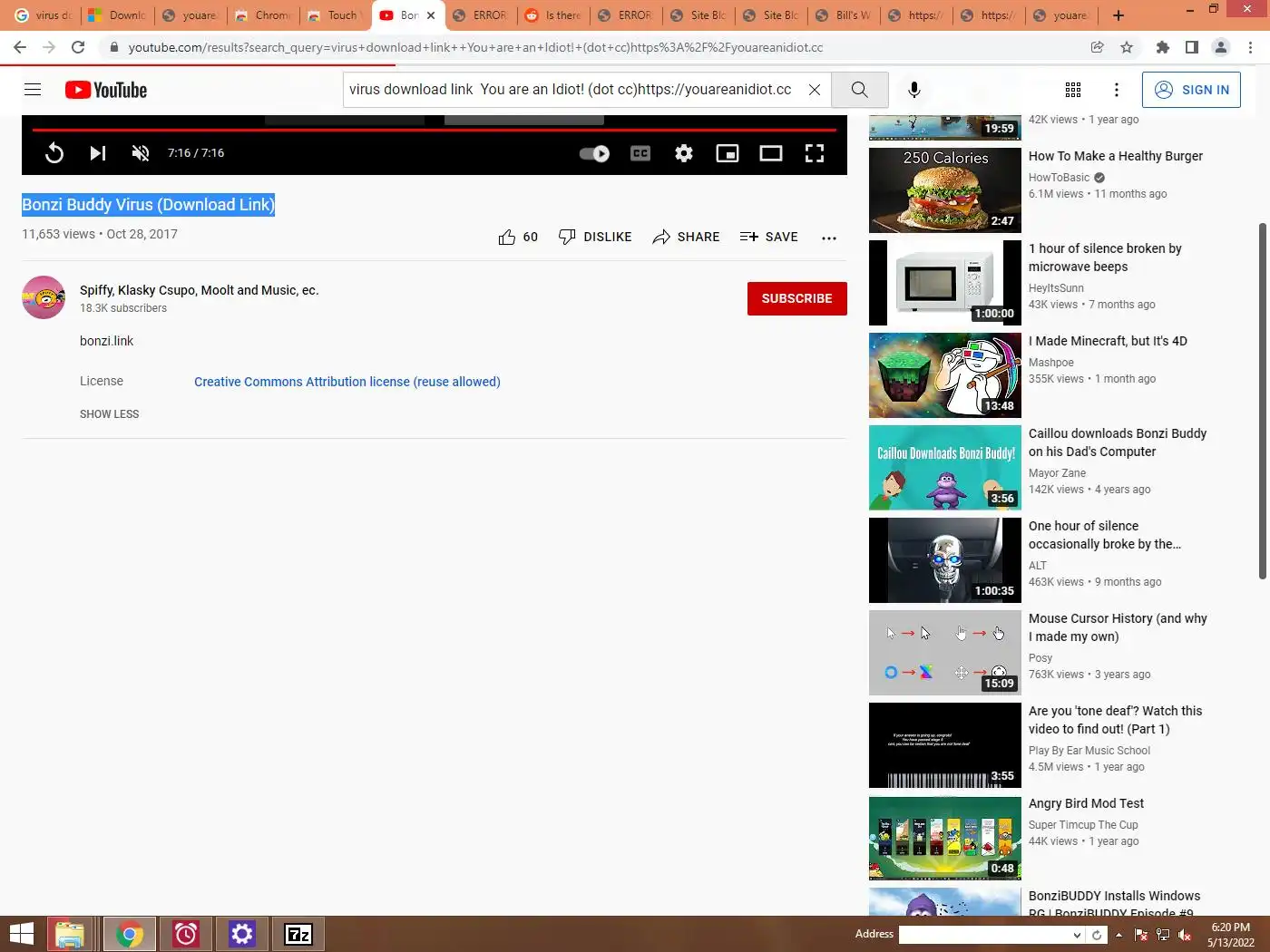
Task: Bookmark this page with star icon
Action: (x=1127, y=47)
